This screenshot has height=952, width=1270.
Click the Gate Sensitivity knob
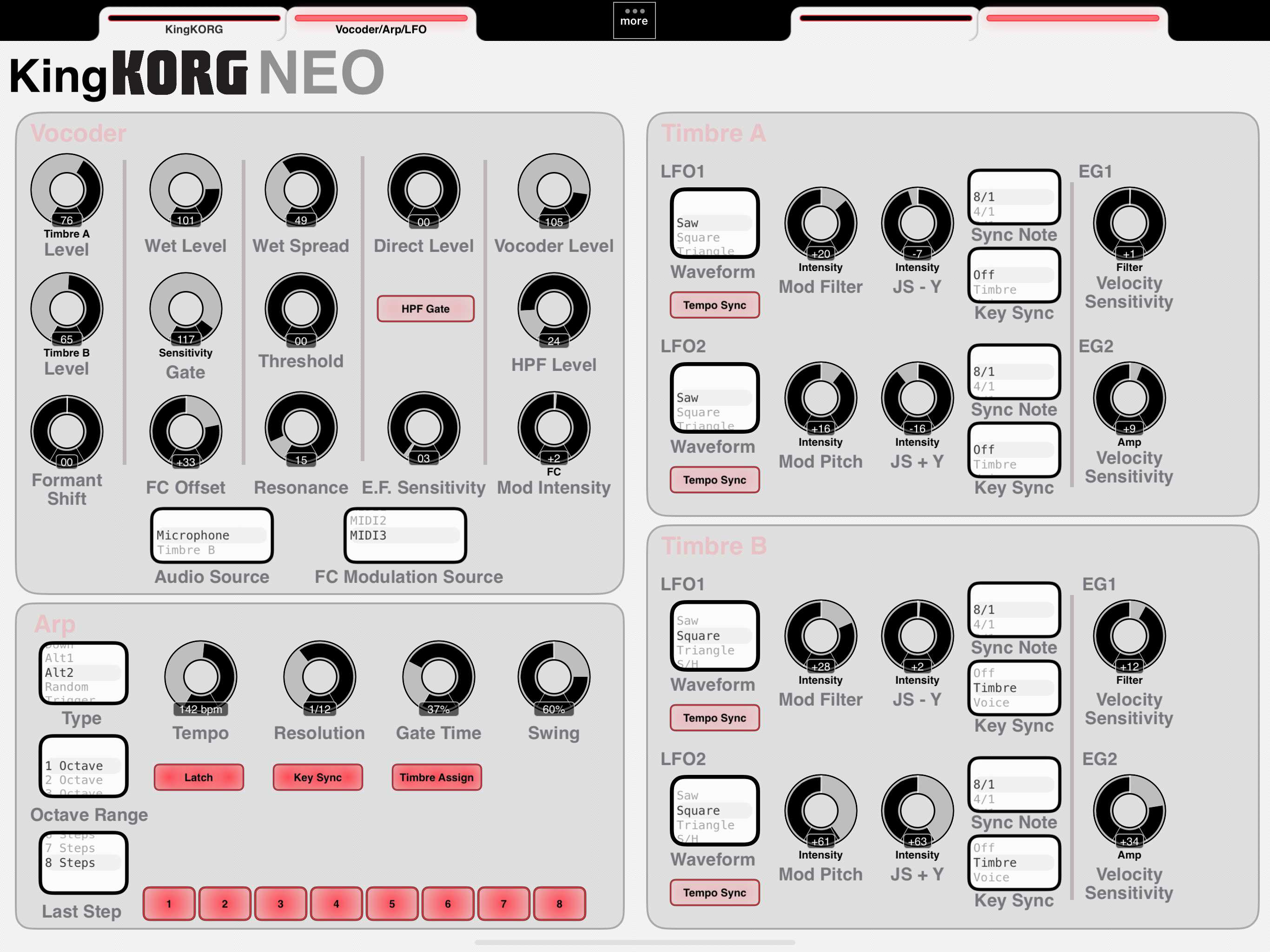[x=185, y=309]
